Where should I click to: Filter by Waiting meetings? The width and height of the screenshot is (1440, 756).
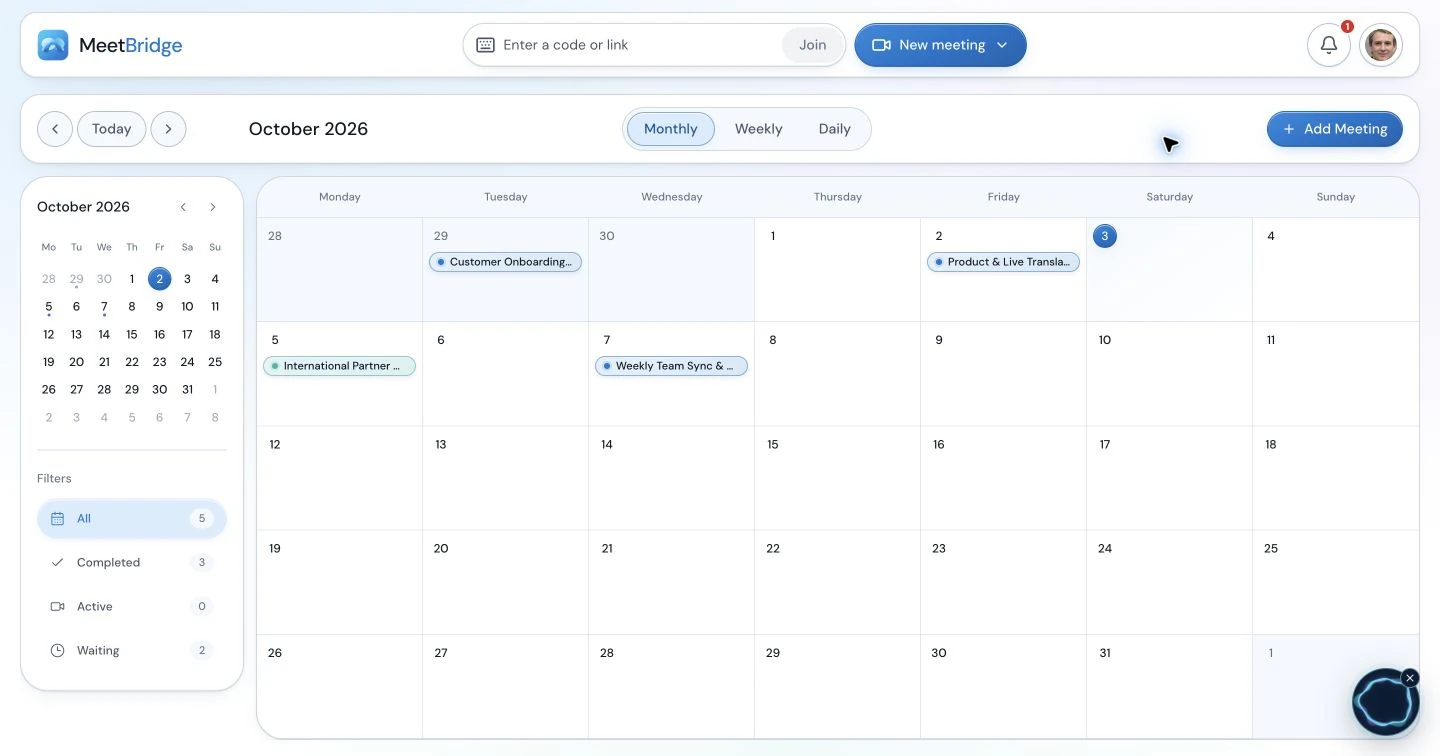[132, 651]
